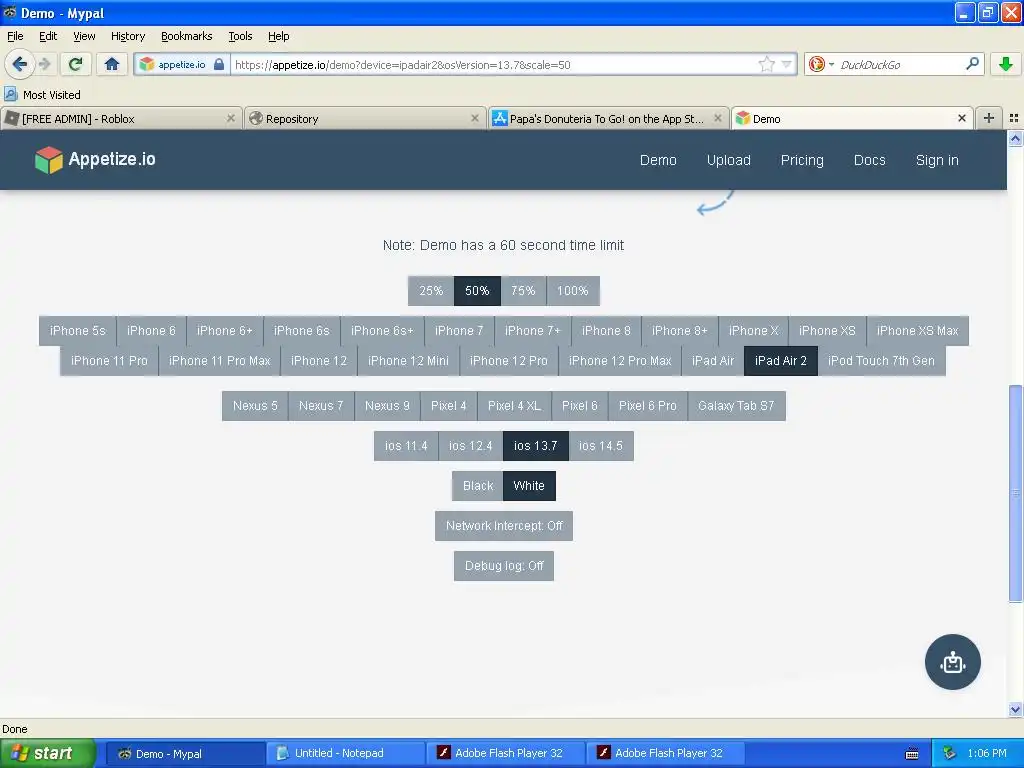Click the Sign in link
This screenshot has height=768, width=1024.
click(x=936, y=160)
